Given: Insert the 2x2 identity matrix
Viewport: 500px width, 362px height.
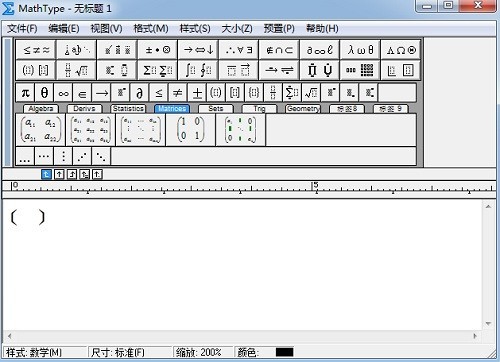Looking at the screenshot, I should click(x=191, y=130).
